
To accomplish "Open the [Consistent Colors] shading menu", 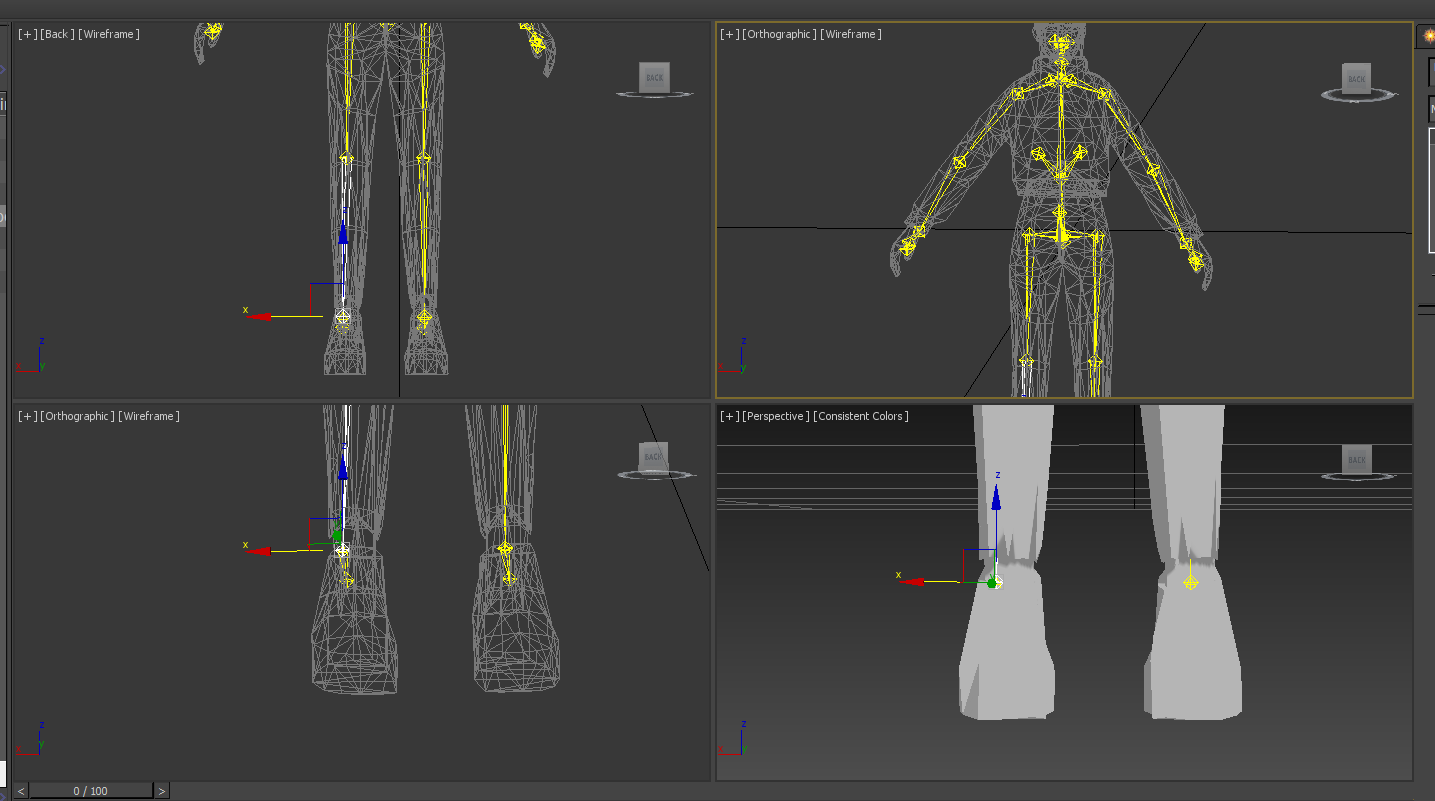I will point(860,416).
